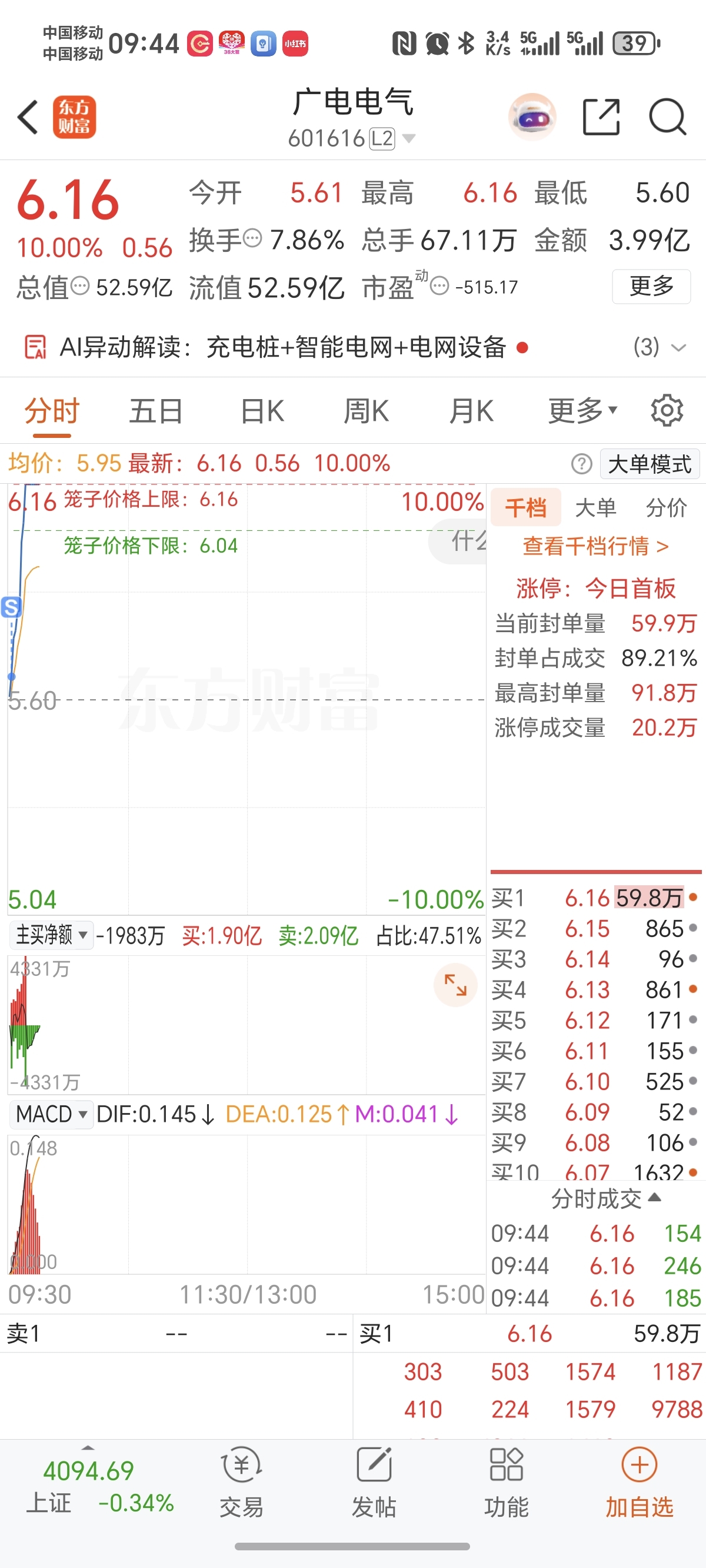
Task: Expand the 上证 index ticker
Action: 88,1486
